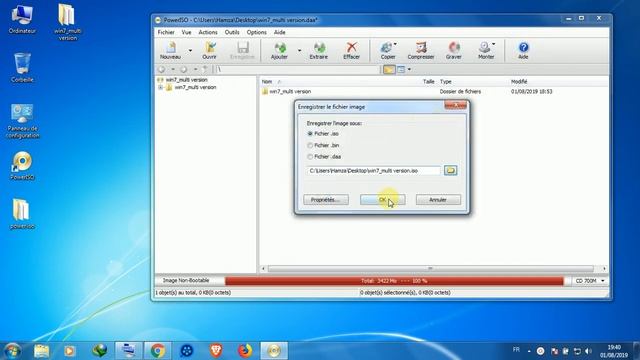Click the Ajouter toolbar icon
Viewport: 640px width, 360px height.
pos(280,51)
